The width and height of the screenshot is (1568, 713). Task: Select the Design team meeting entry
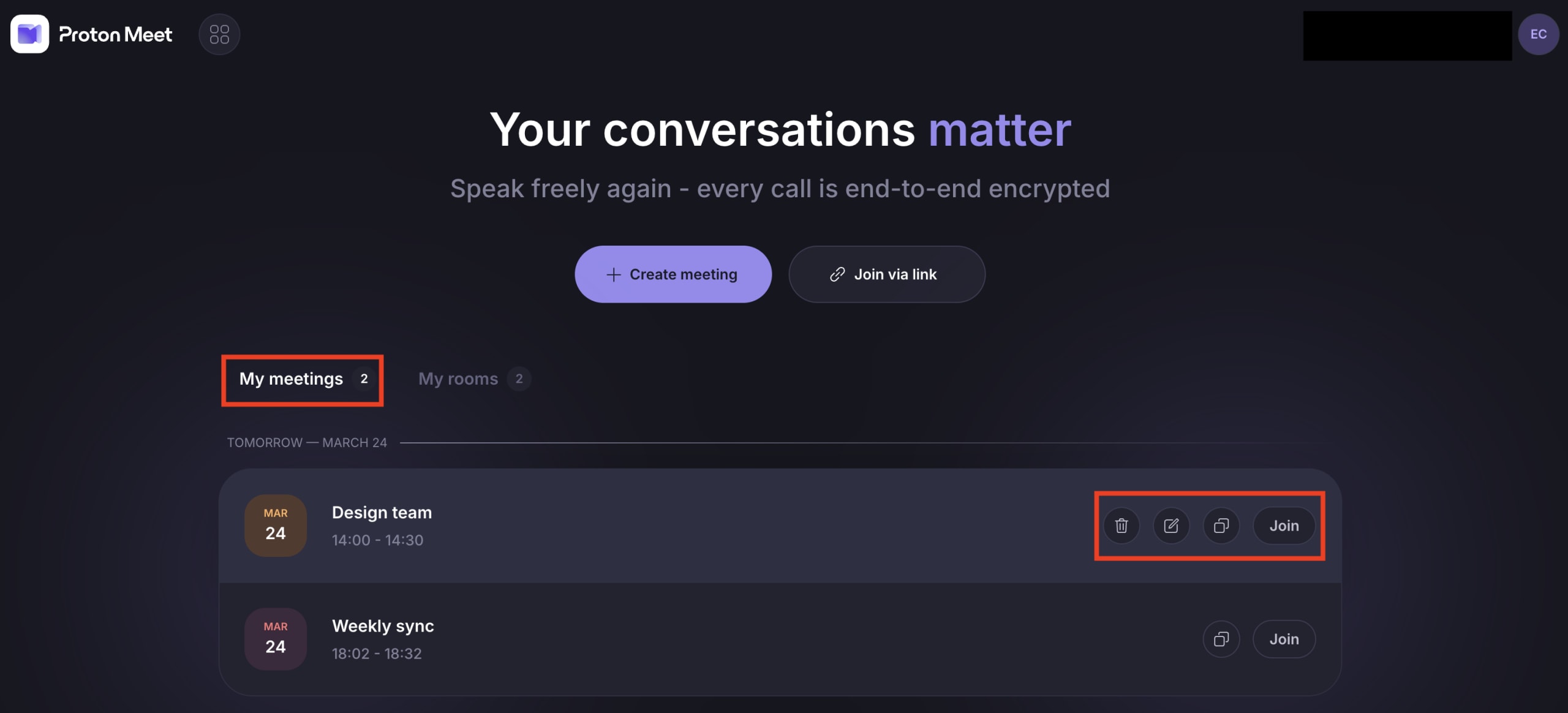(674, 526)
